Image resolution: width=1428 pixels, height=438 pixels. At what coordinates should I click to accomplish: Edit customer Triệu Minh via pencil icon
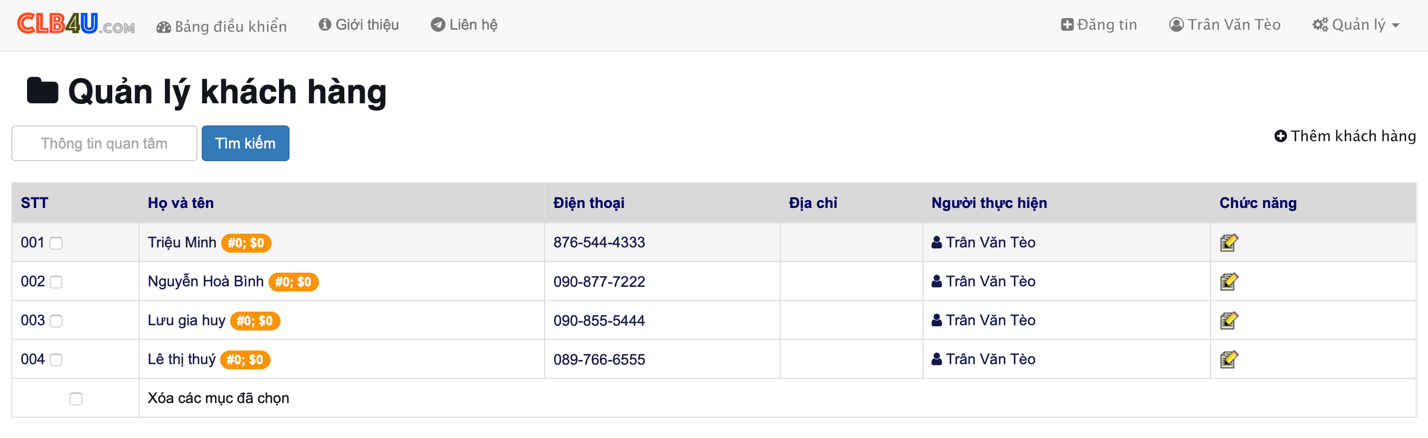(x=1229, y=242)
